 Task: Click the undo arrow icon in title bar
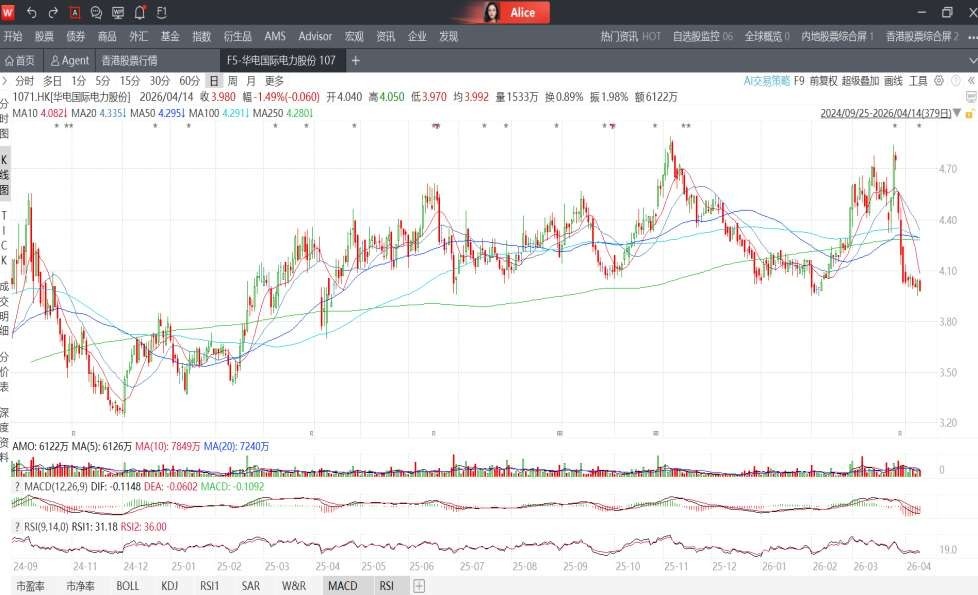pos(32,13)
